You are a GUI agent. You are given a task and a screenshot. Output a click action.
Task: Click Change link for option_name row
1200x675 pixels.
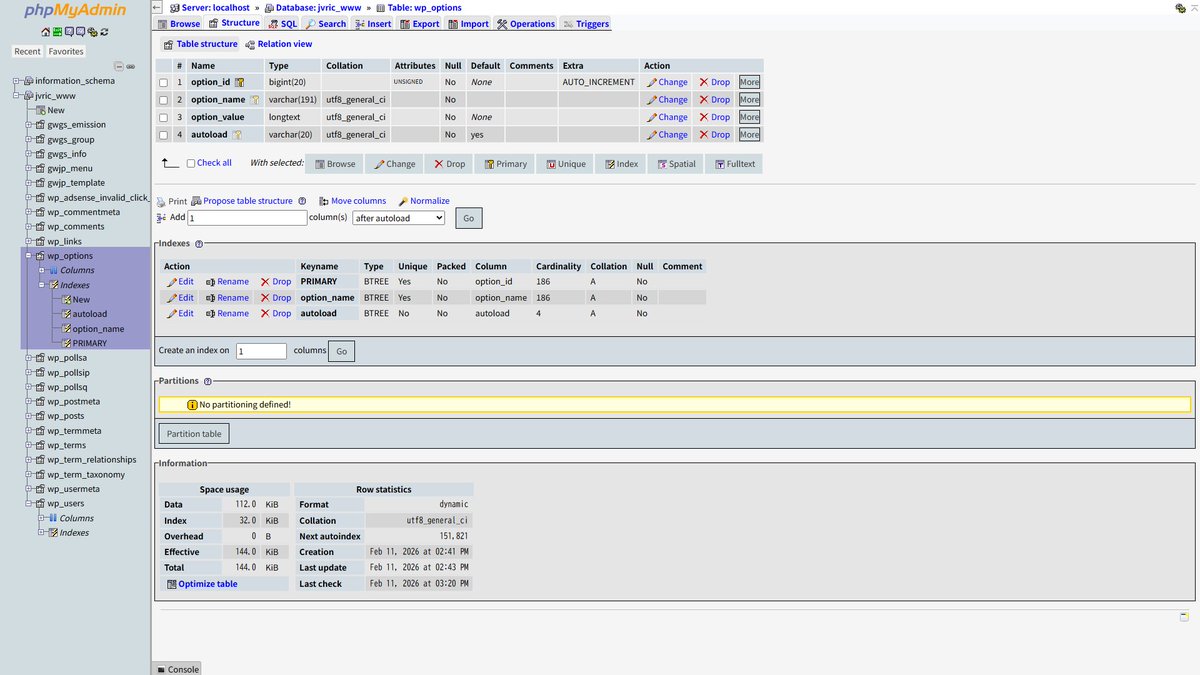coord(667,100)
